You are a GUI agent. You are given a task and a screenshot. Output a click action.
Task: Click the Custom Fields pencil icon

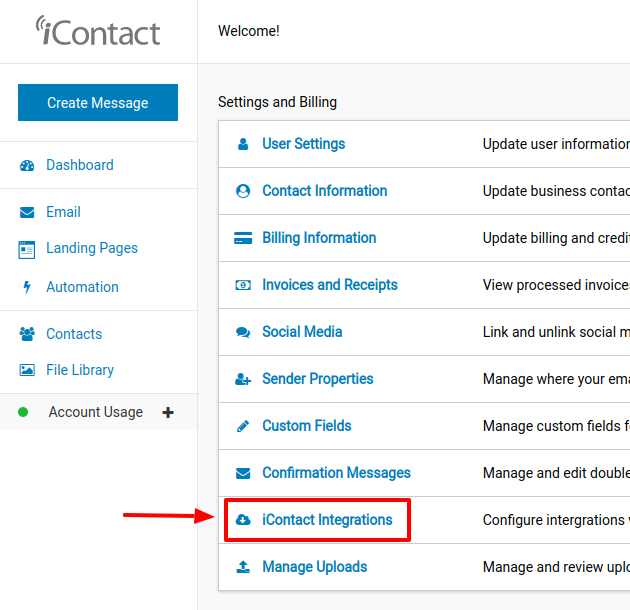point(243,426)
